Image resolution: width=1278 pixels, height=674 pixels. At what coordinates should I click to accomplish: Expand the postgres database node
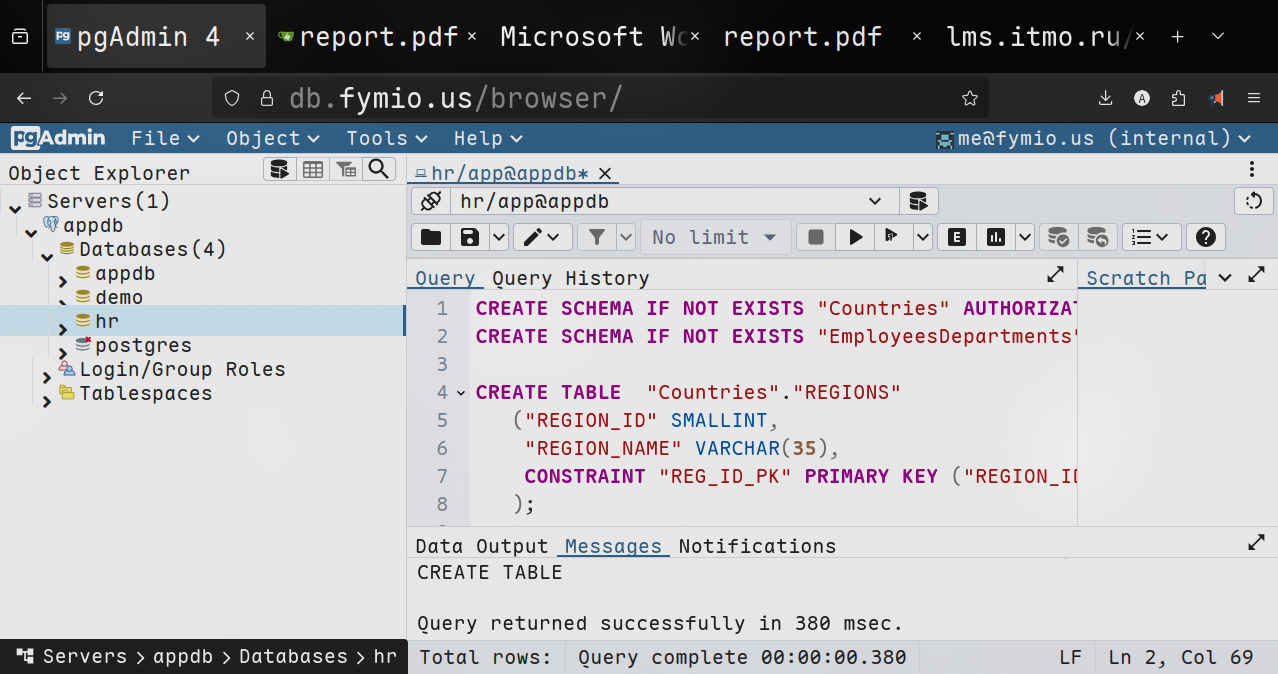pos(63,353)
